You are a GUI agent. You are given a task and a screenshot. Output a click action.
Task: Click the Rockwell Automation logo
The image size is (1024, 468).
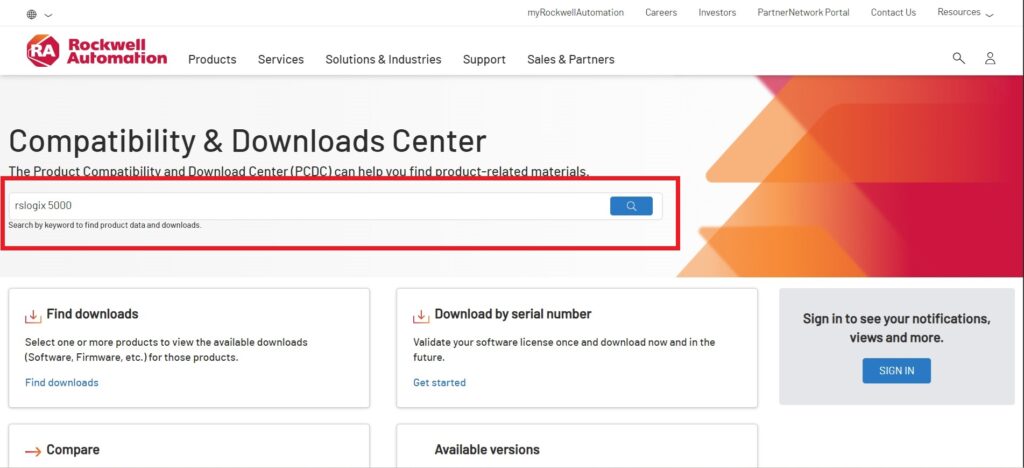[x=97, y=51]
